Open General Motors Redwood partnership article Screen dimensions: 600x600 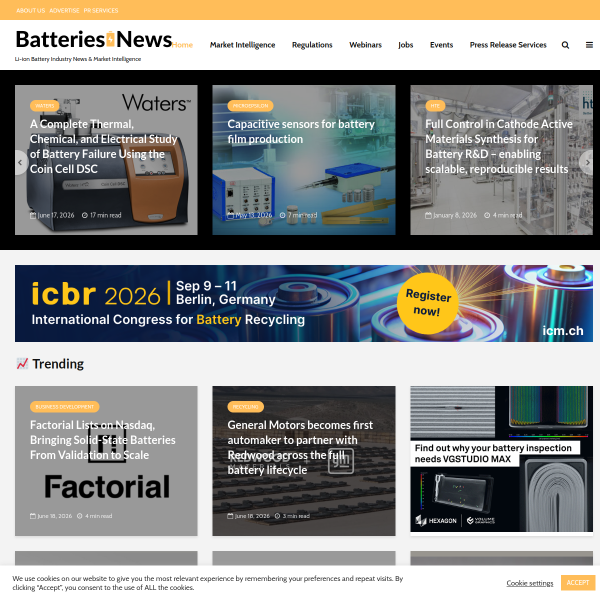300,447
